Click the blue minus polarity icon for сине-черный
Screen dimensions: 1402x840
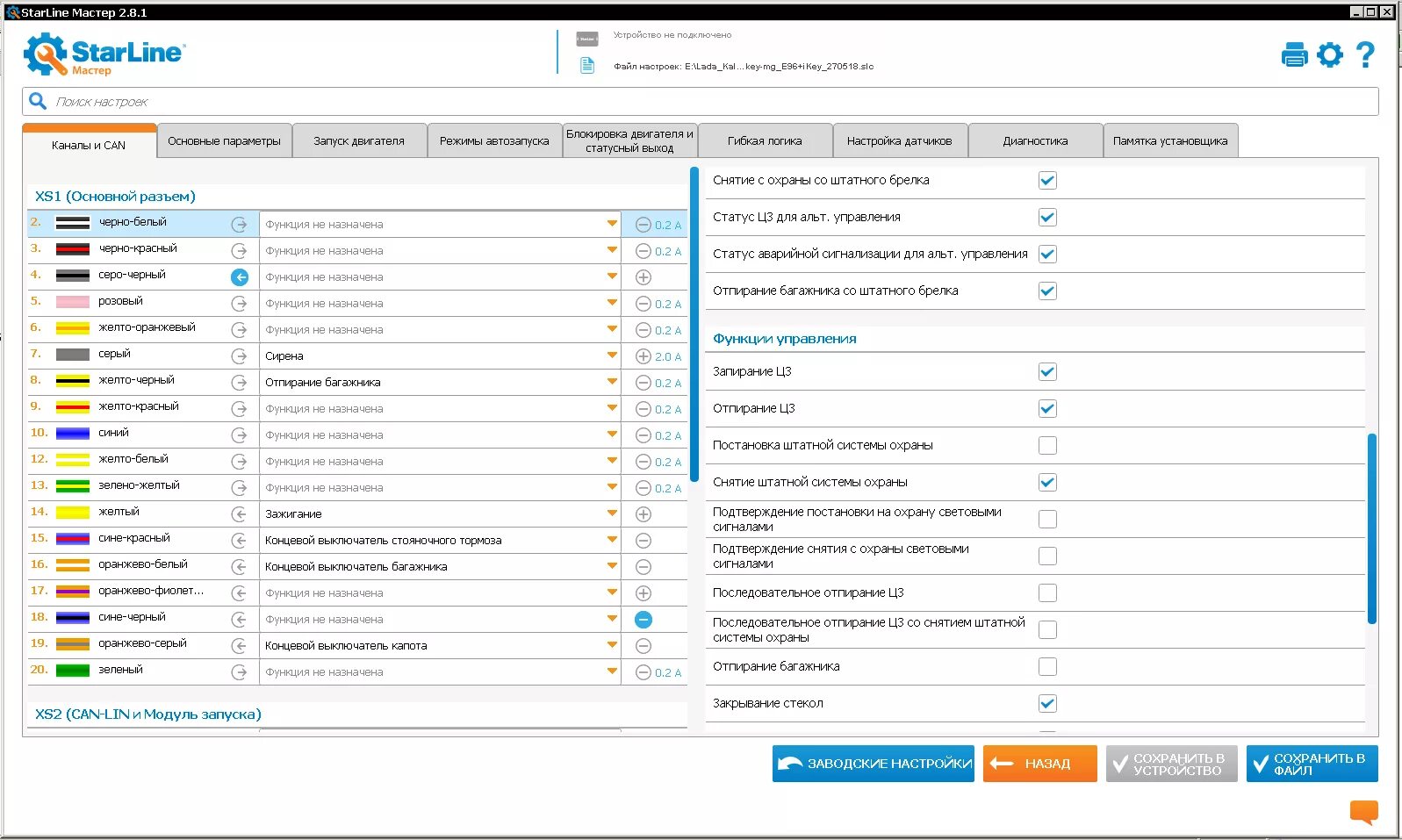[x=643, y=620]
